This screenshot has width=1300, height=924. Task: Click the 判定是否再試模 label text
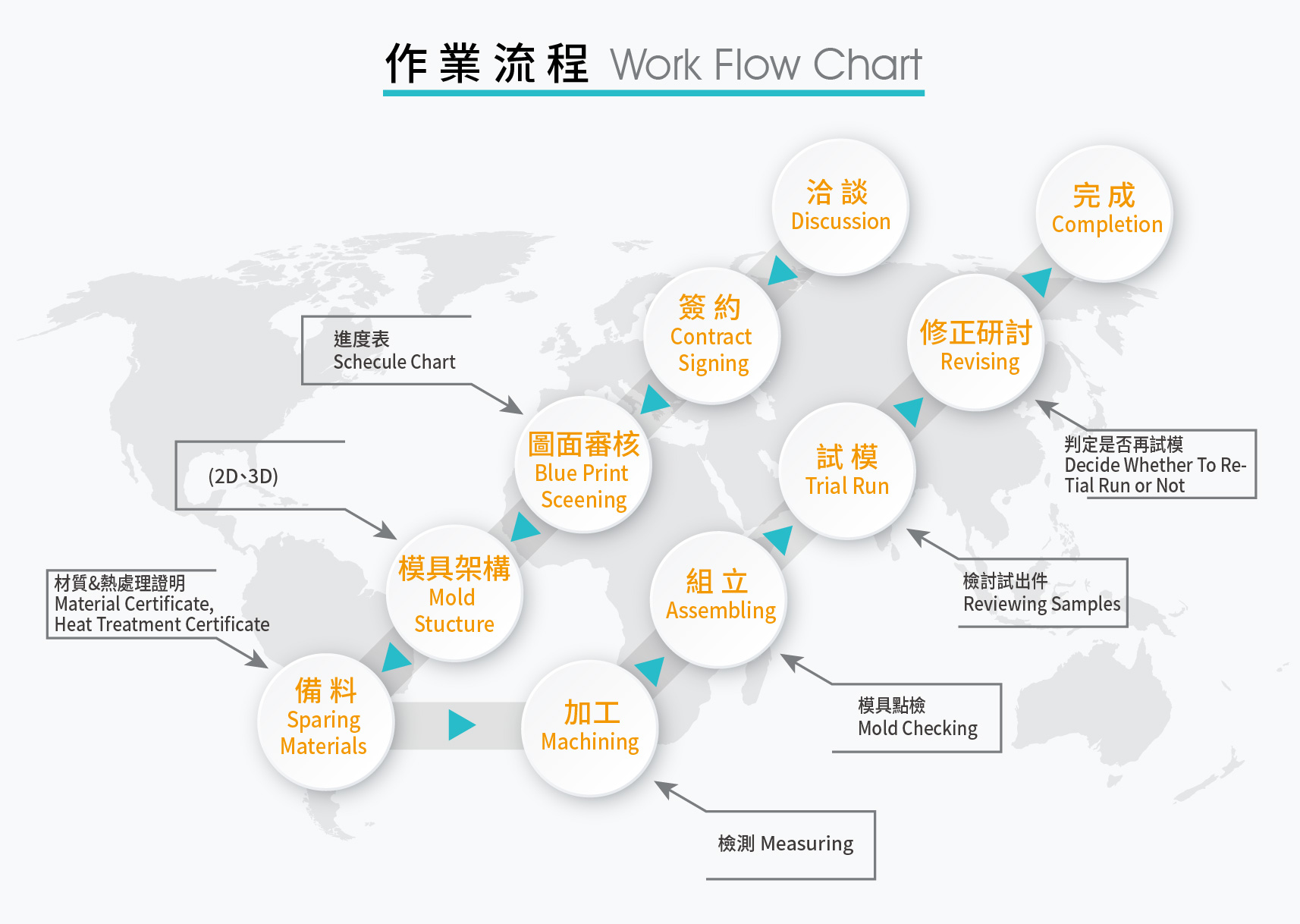pyautogui.click(x=1123, y=445)
